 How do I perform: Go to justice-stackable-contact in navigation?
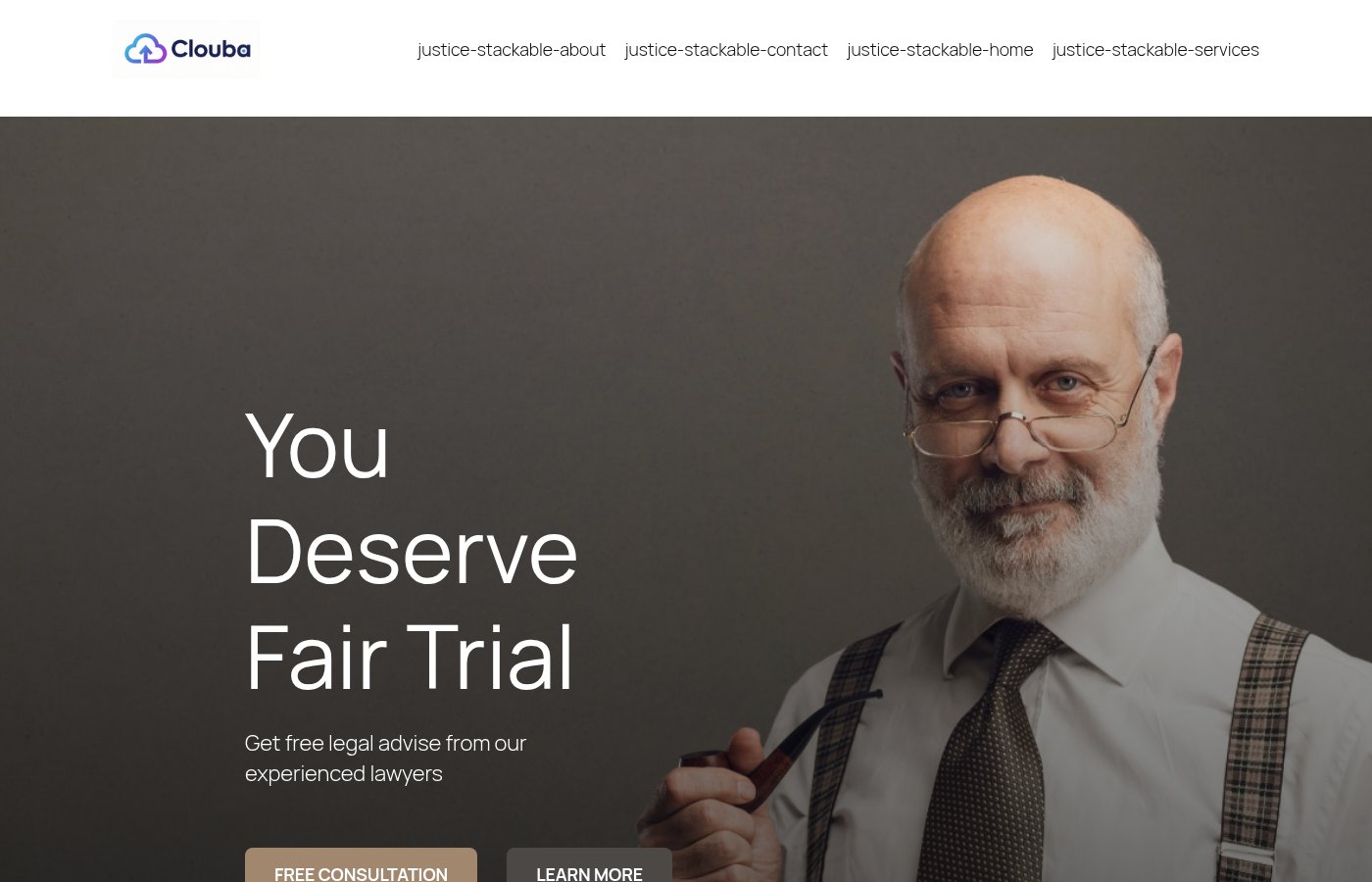726,50
